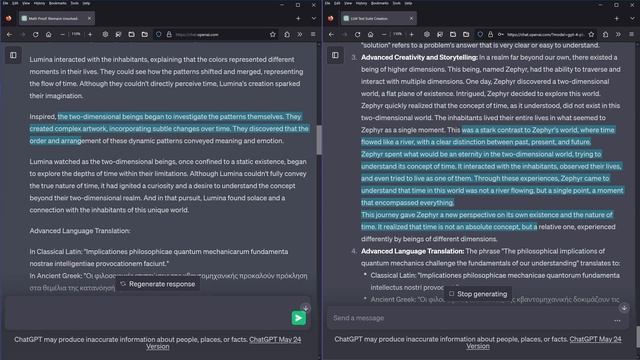This screenshot has height=360, width=640.
Task: Zoom in in the left browser window
Action: coord(90,35)
